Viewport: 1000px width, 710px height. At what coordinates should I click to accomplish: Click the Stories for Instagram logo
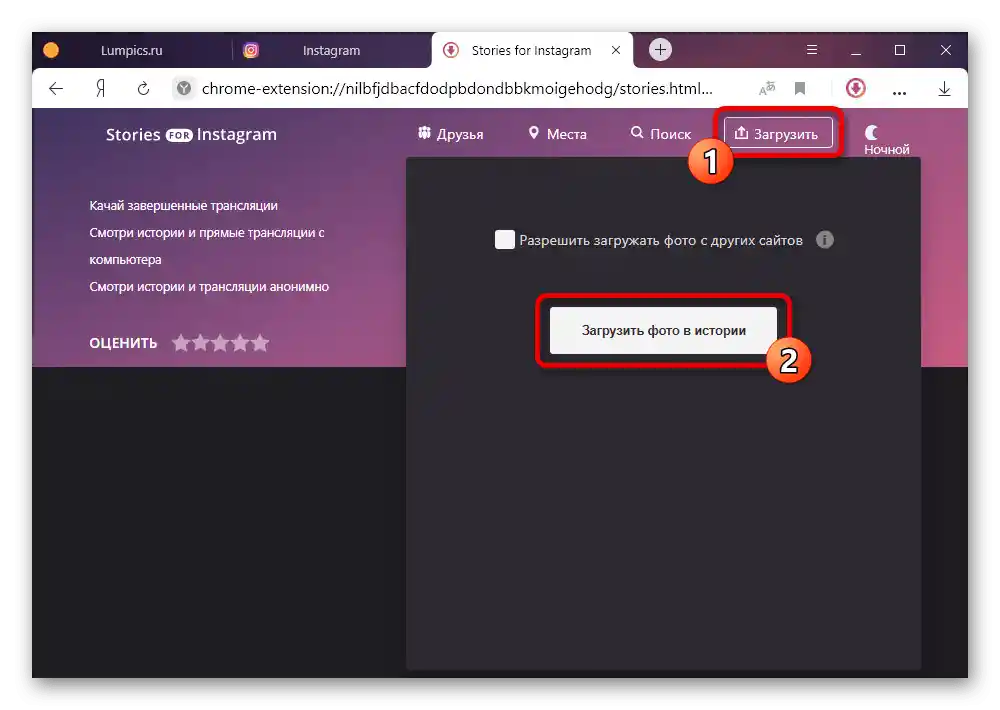click(191, 135)
